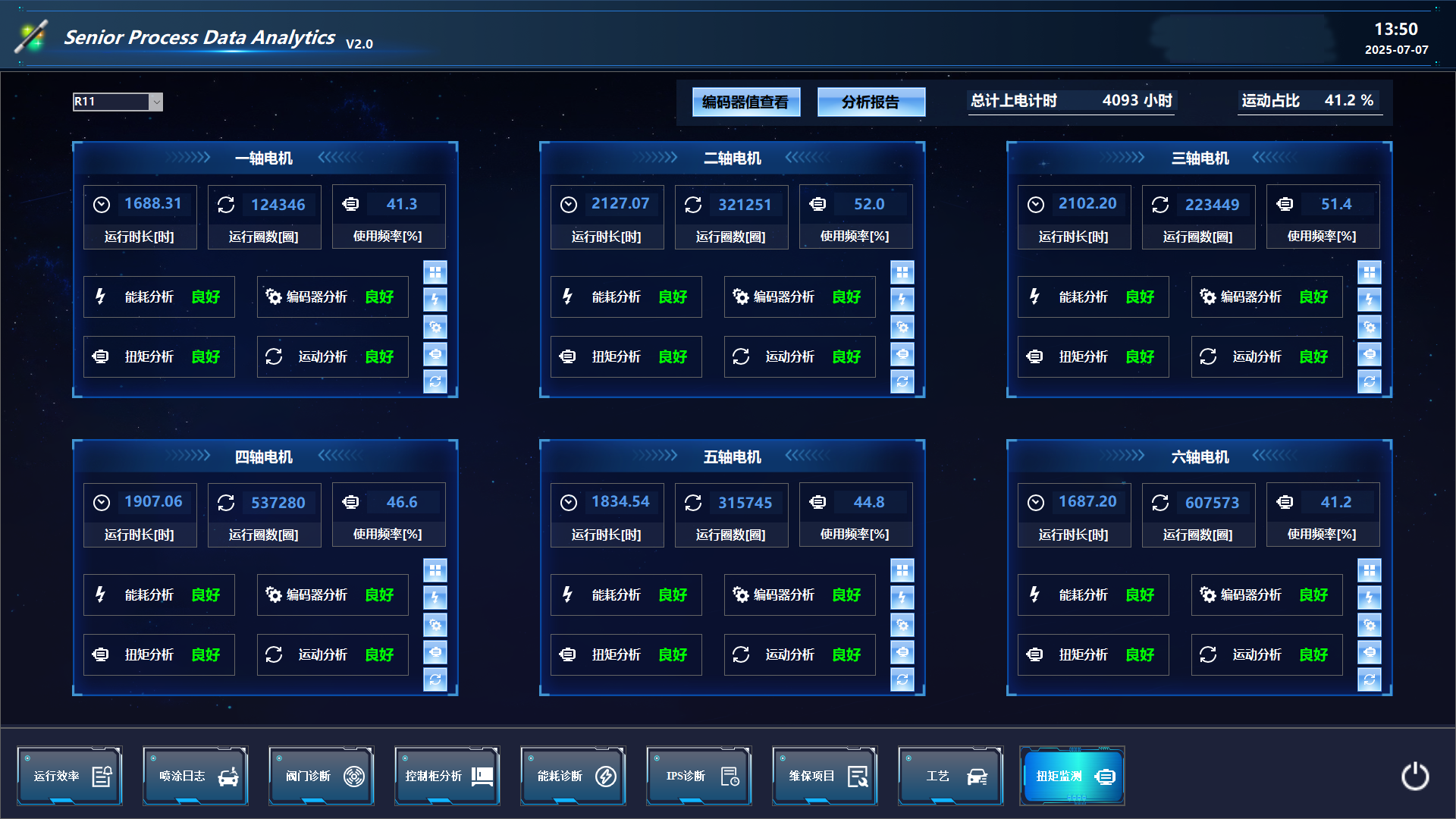
Task: Open the 分析报告 analysis report
Action: 871,102
